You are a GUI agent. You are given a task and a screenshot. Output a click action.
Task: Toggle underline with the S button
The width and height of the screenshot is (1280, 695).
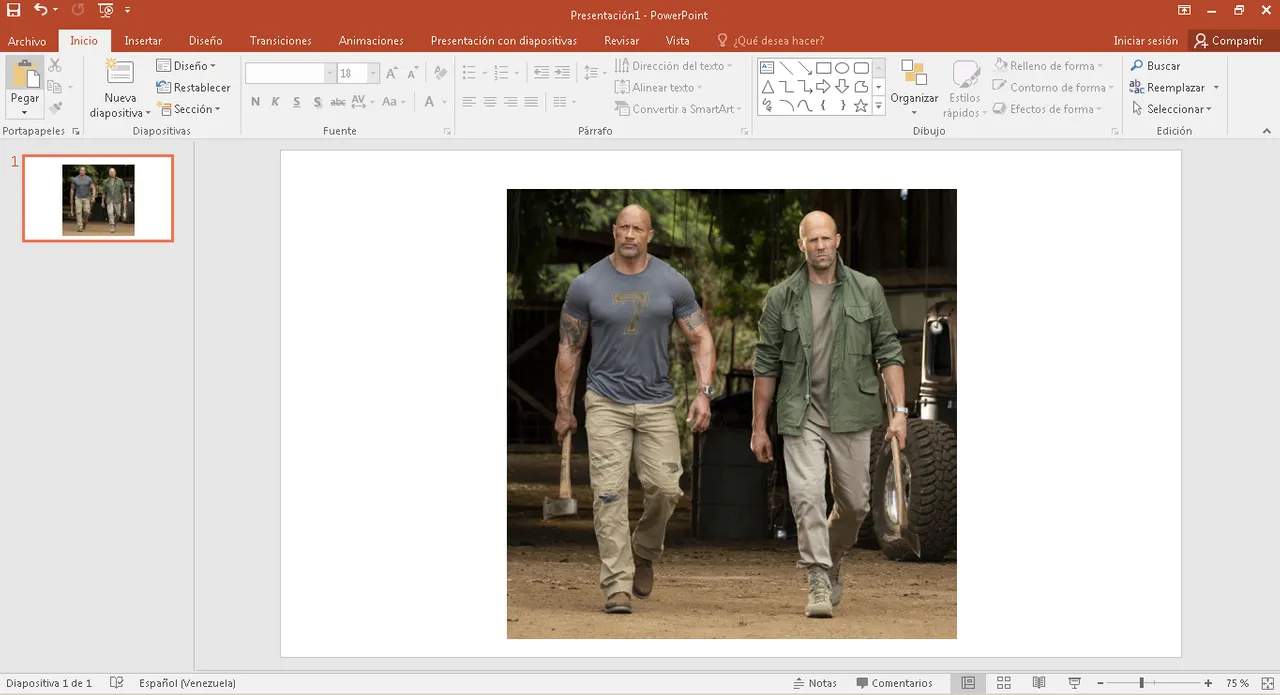tap(297, 102)
